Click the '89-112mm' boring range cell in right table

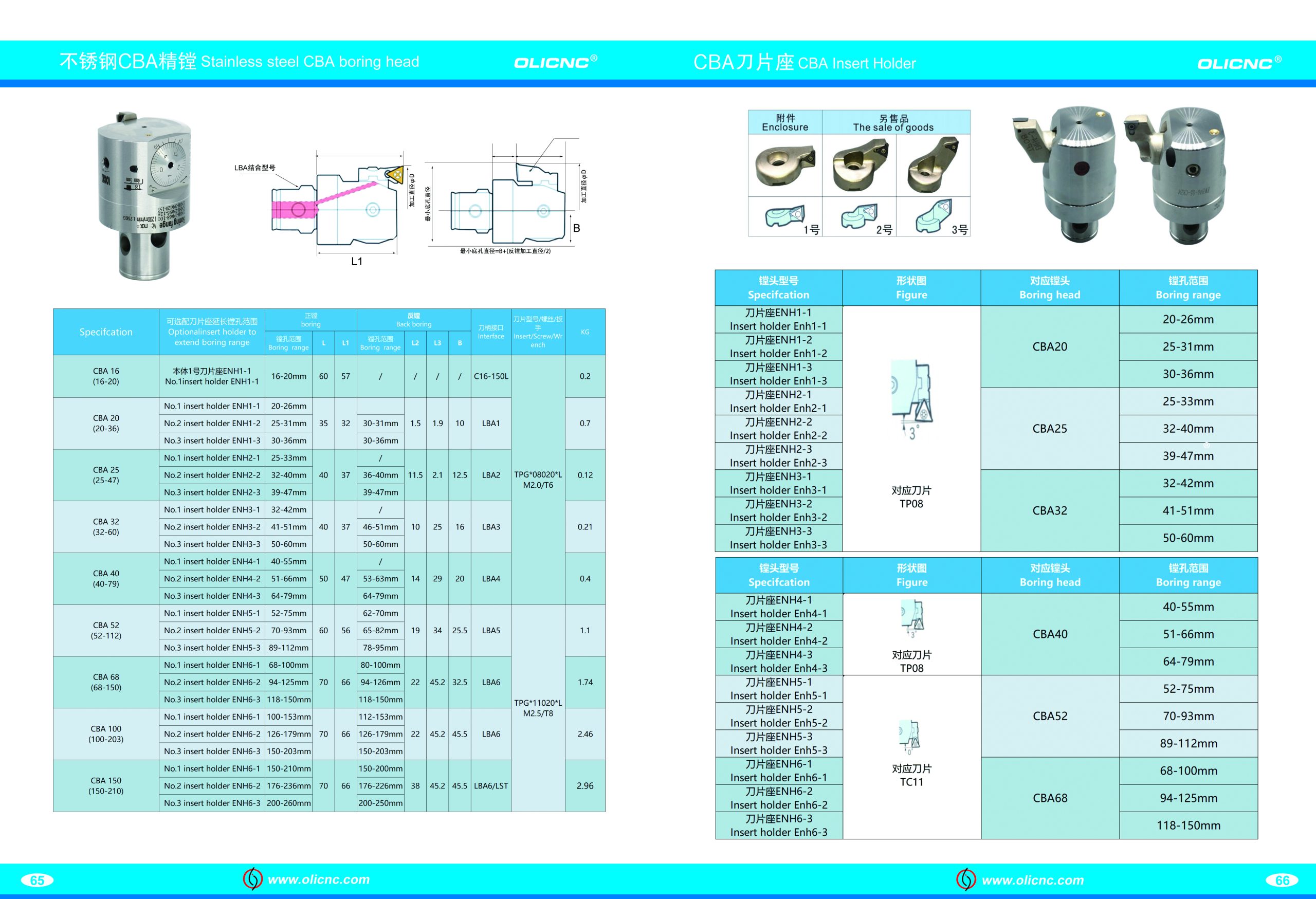1188,743
